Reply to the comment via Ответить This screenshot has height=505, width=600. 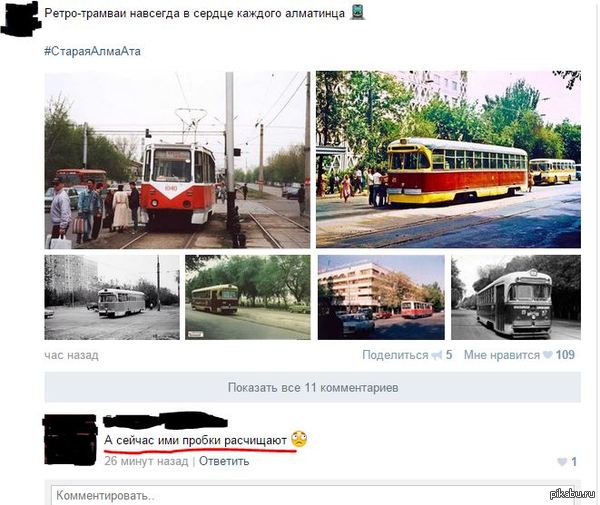click(x=224, y=461)
